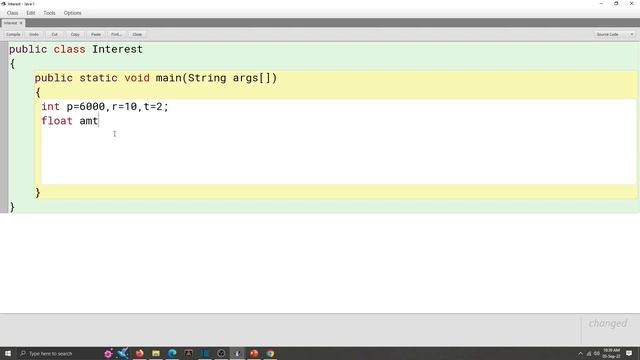Open the Edit menu
Image resolution: width=640 pixels, height=360 pixels.
click(31, 13)
